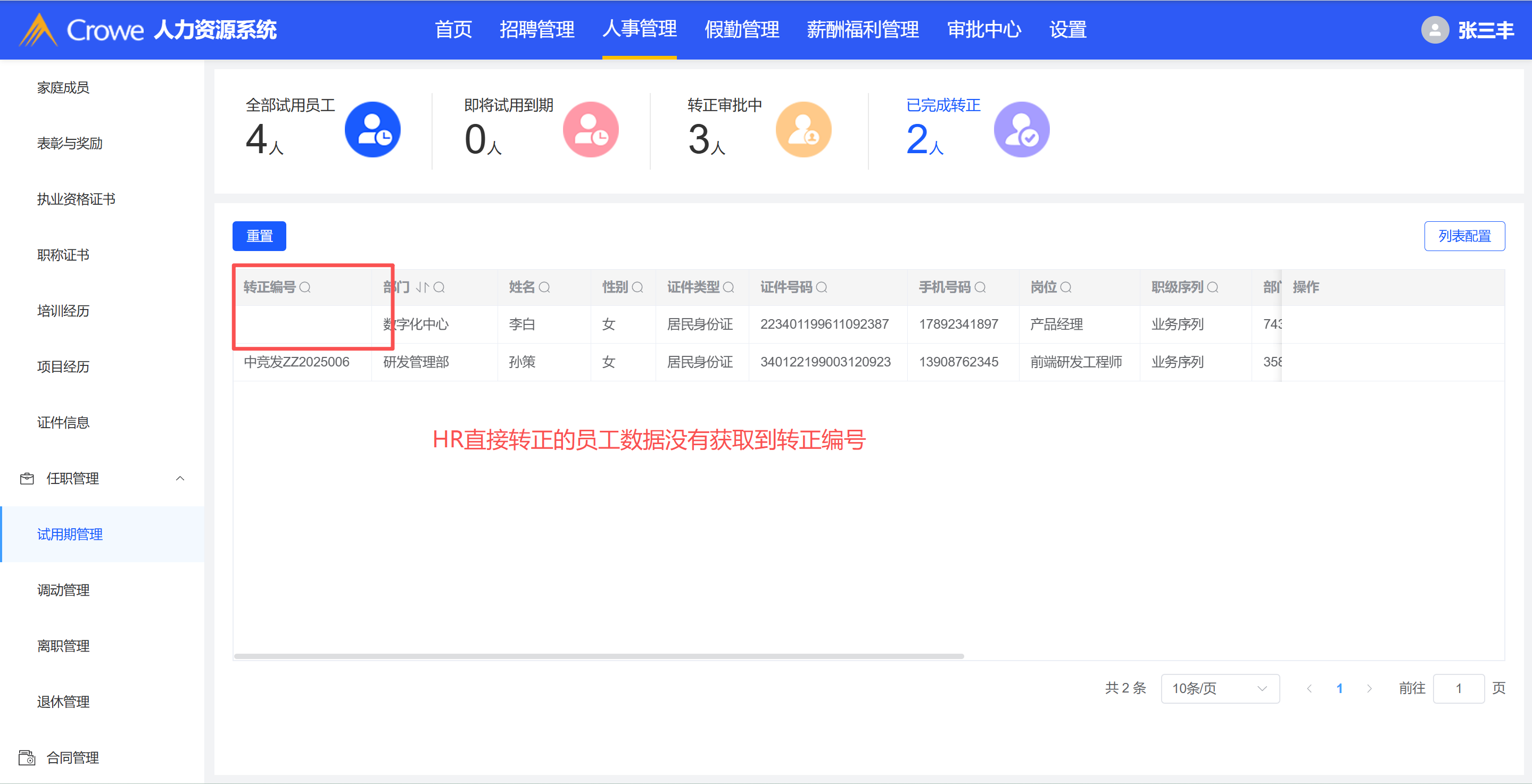Click the search icon next to 手机号码 header
This screenshot has height=784, width=1532.
[x=980, y=288]
